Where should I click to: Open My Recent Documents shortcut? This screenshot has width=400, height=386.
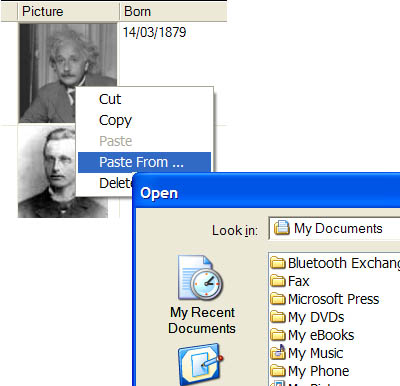(201, 295)
